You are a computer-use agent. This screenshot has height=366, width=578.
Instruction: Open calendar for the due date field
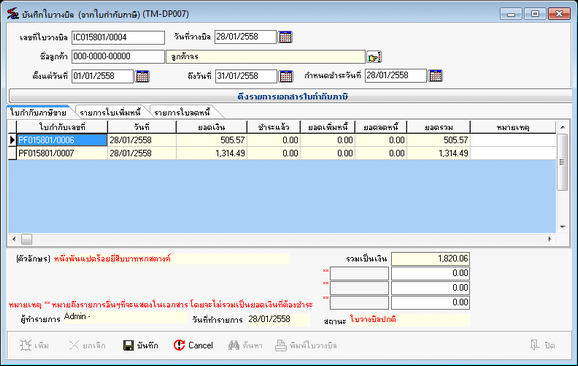pos(435,76)
